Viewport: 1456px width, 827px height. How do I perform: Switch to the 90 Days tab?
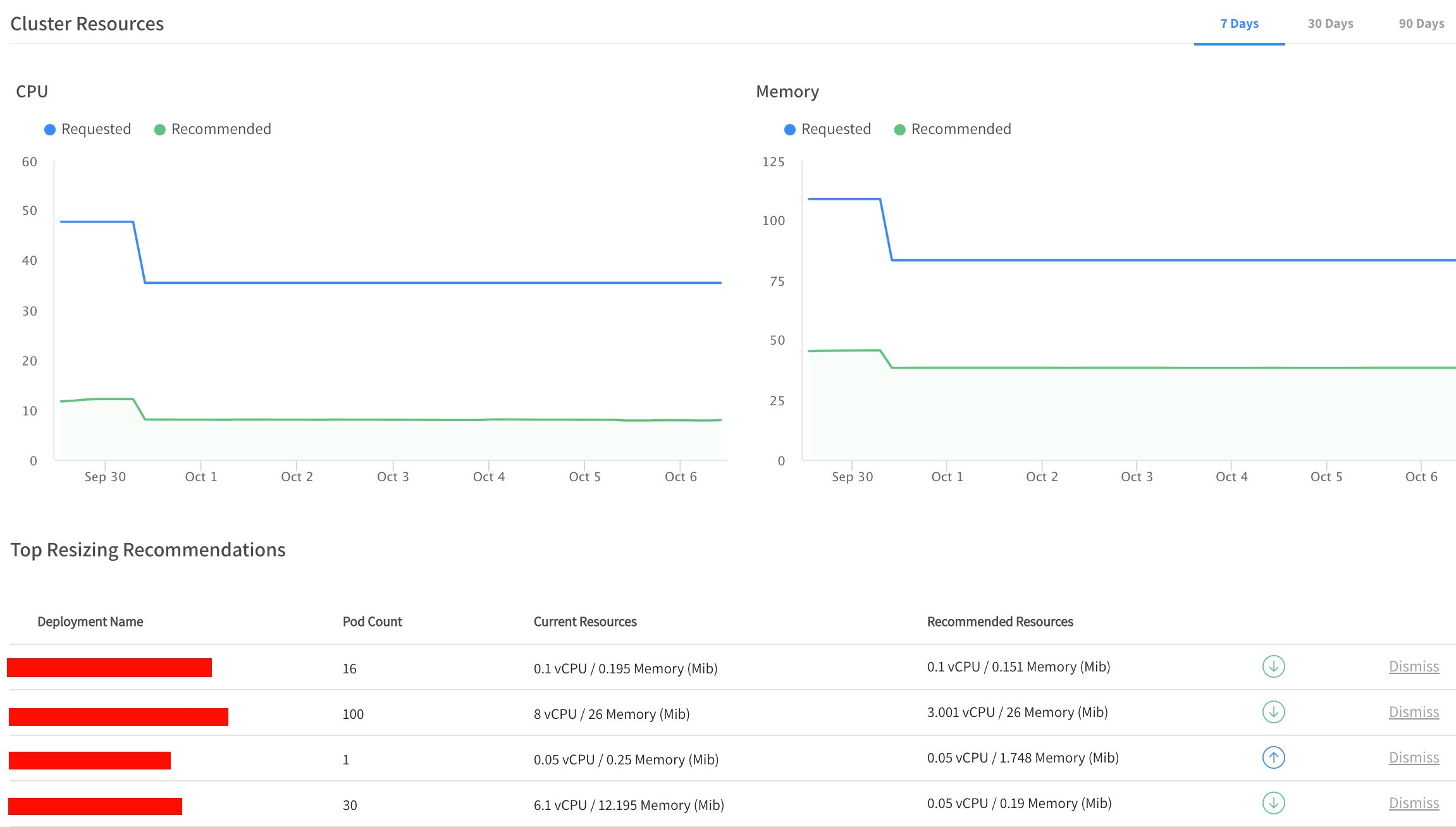tap(1421, 24)
